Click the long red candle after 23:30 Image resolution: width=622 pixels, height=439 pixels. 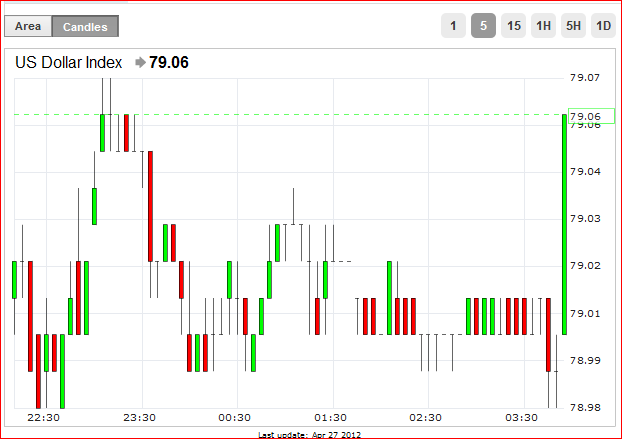150,206
